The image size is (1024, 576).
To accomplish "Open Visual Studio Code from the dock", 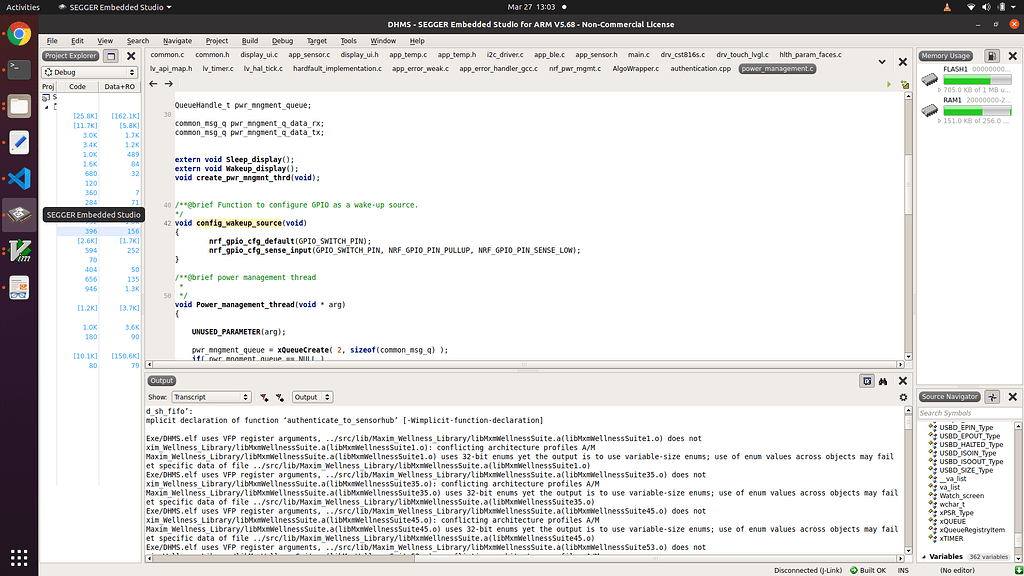I will pos(19,179).
